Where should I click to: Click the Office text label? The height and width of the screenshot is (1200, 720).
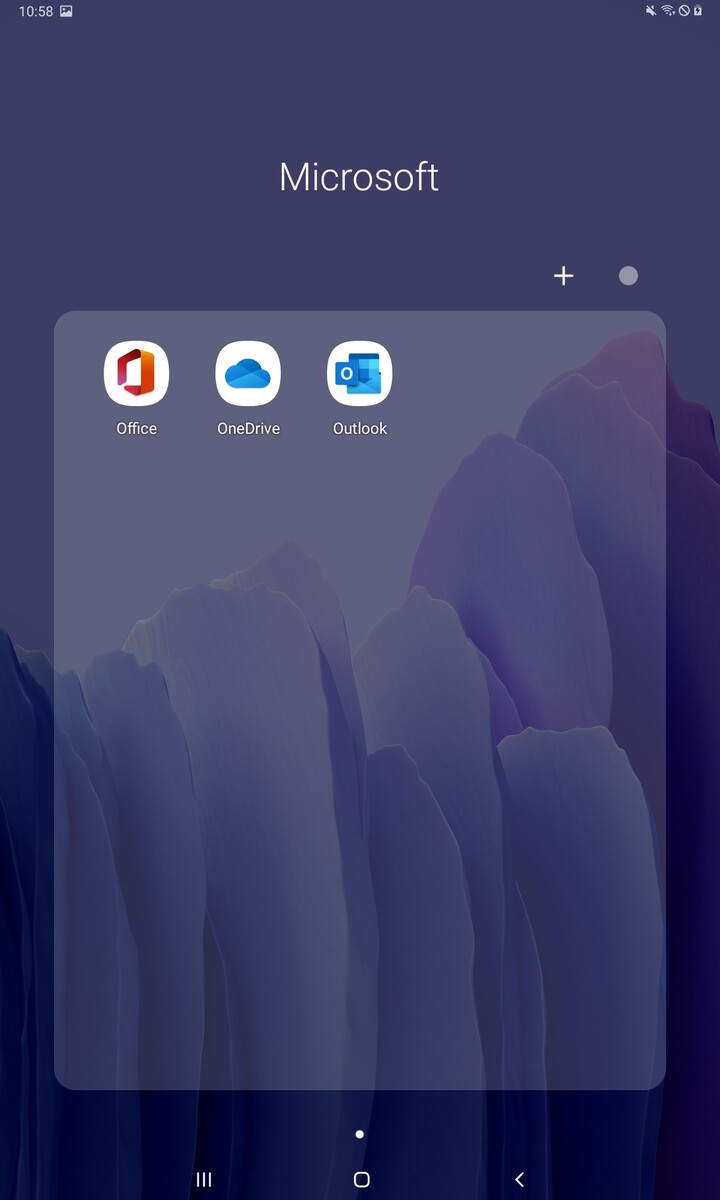coord(136,428)
